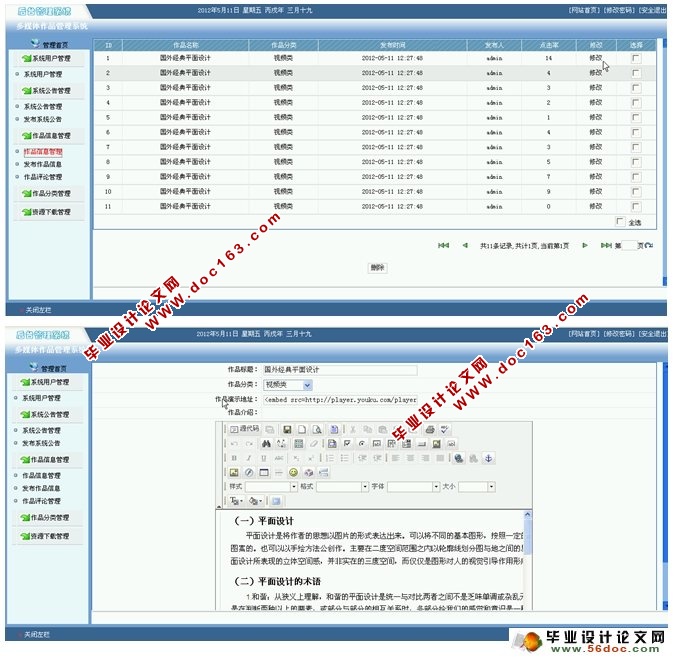The image size is (675, 659).
Task: Check the checkbox for row ID 11
Action: (635, 207)
